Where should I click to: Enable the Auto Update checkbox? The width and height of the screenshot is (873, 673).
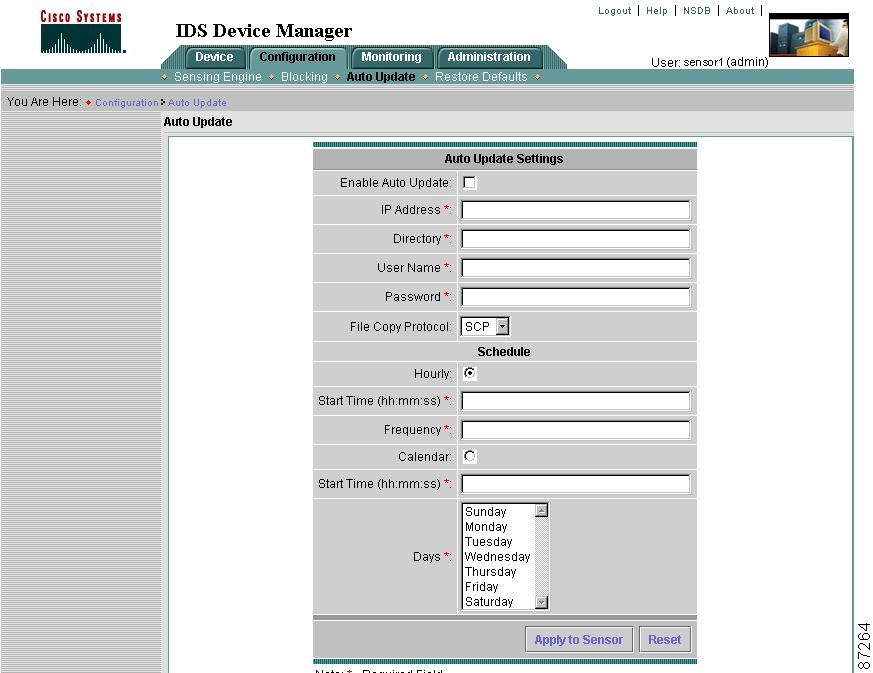[x=467, y=182]
